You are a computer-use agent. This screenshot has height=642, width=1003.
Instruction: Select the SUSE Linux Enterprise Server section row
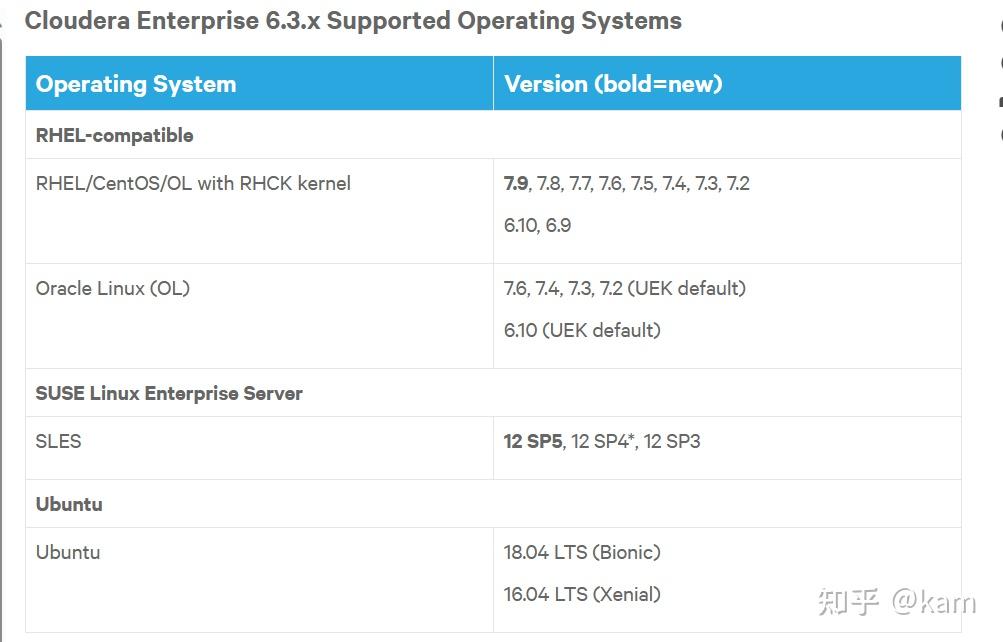pyautogui.click(x=169, y=393)
